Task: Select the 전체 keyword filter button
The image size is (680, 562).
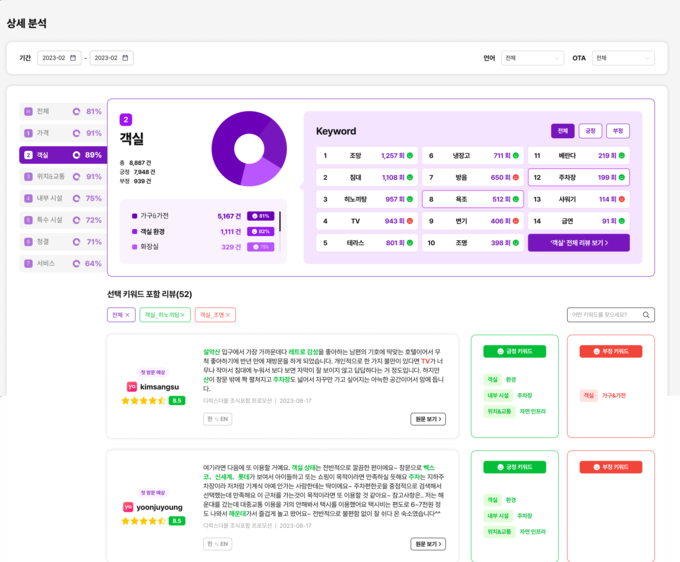Action: (x=563, y=131)
